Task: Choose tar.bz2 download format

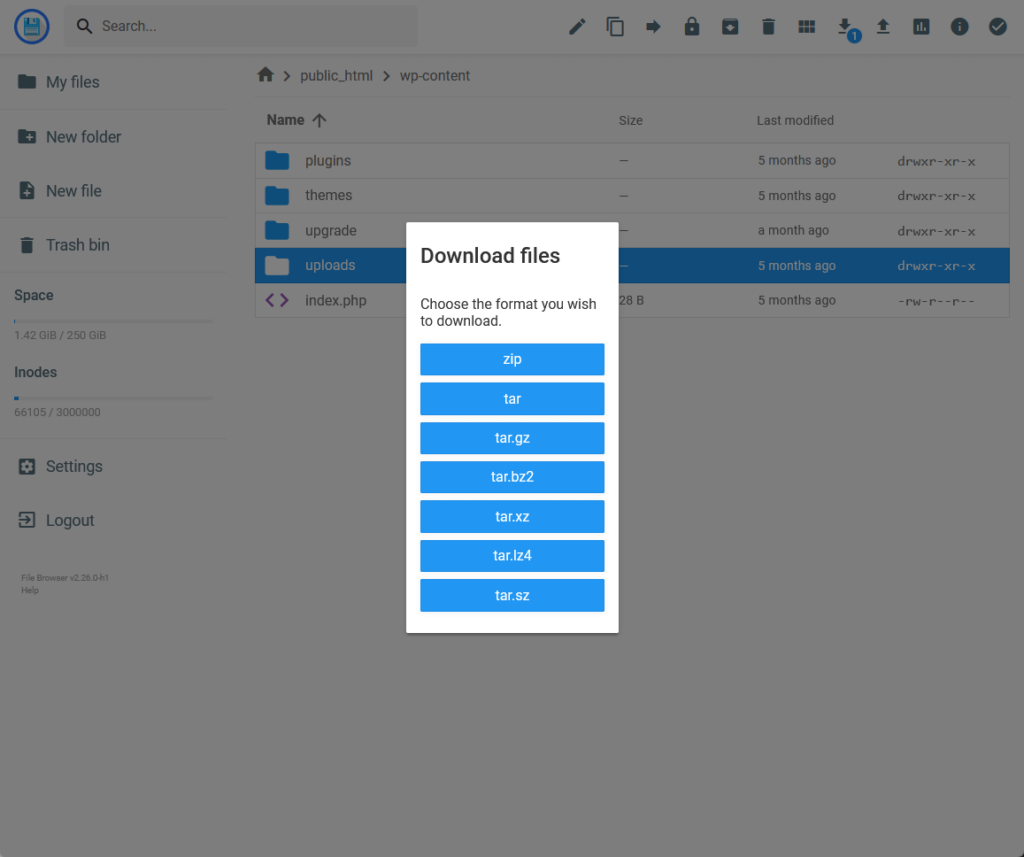Action: [512, 477]
